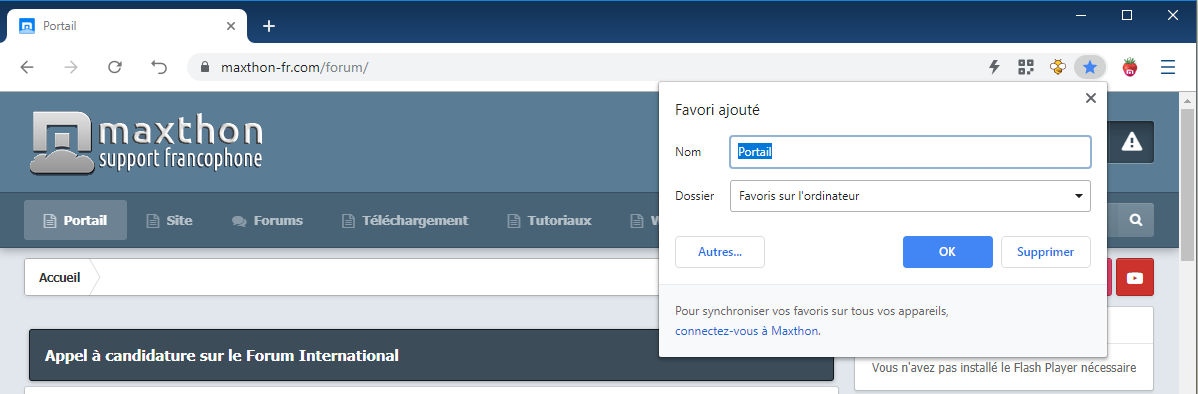Click the red YouTube icon

[1135, 278]
